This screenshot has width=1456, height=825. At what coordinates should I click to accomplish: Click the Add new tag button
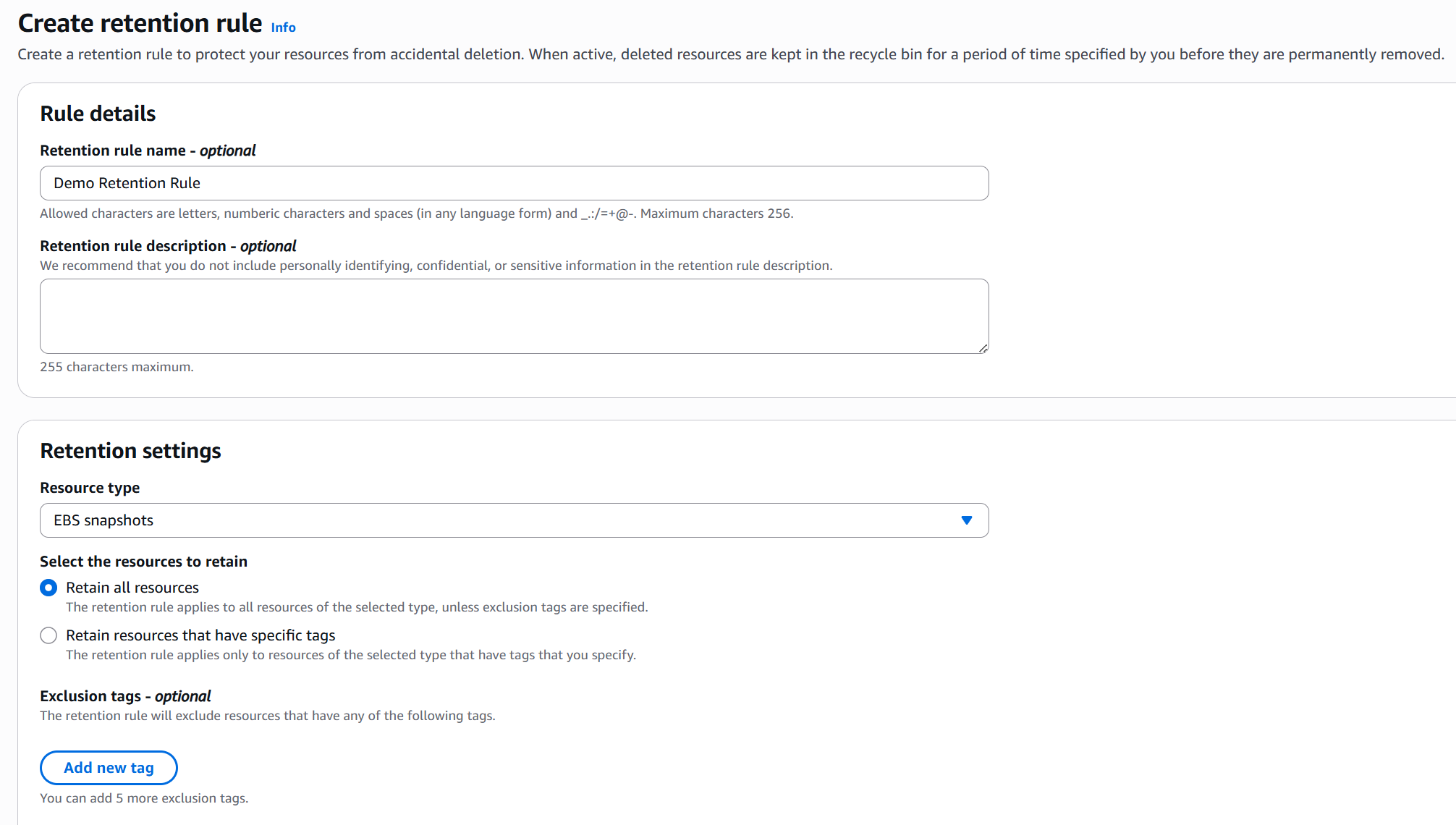(109, 768)
